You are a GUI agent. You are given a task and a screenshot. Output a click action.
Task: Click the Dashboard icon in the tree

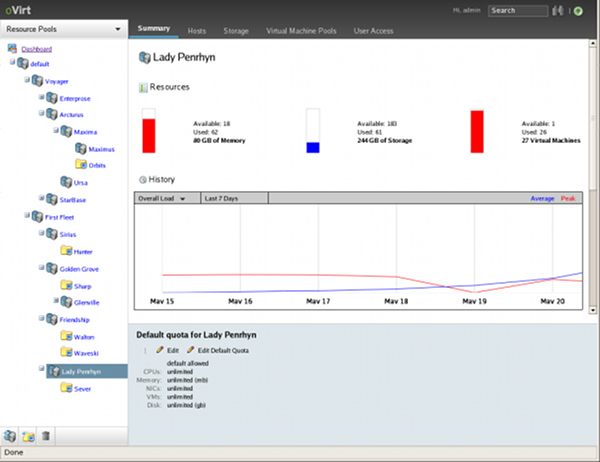point(13,48)
